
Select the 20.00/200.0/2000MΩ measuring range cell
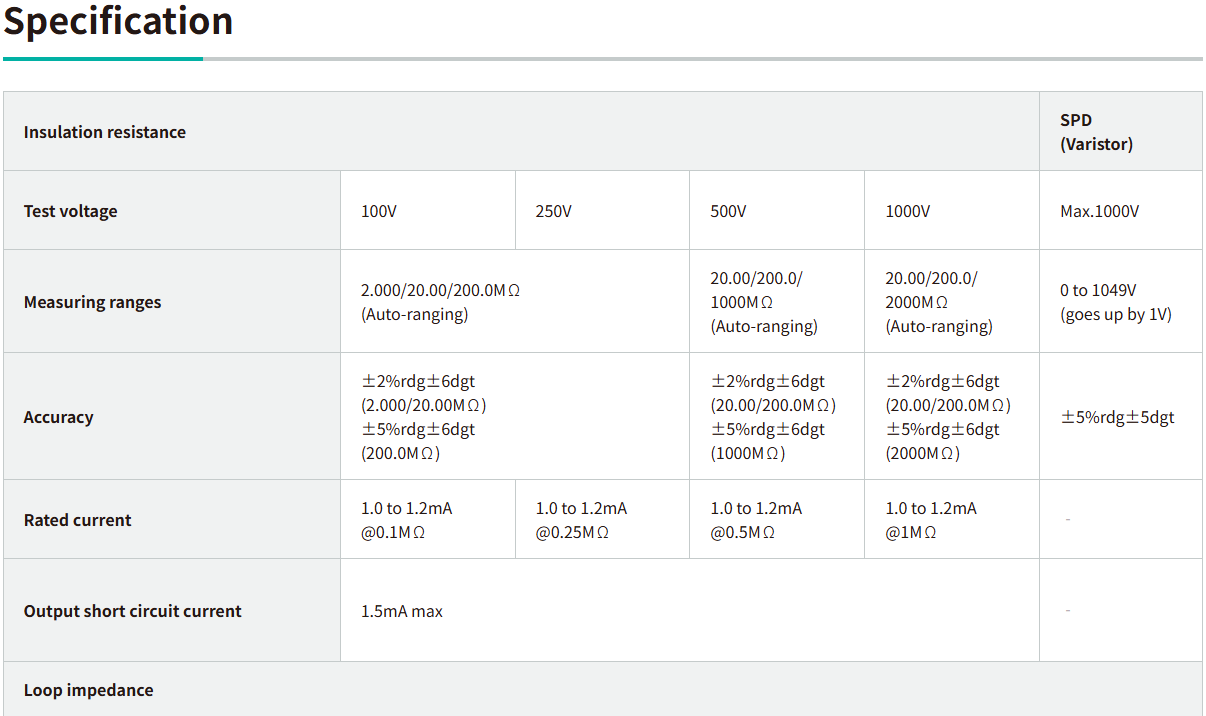pyautogui.click(x=938, y=302)
